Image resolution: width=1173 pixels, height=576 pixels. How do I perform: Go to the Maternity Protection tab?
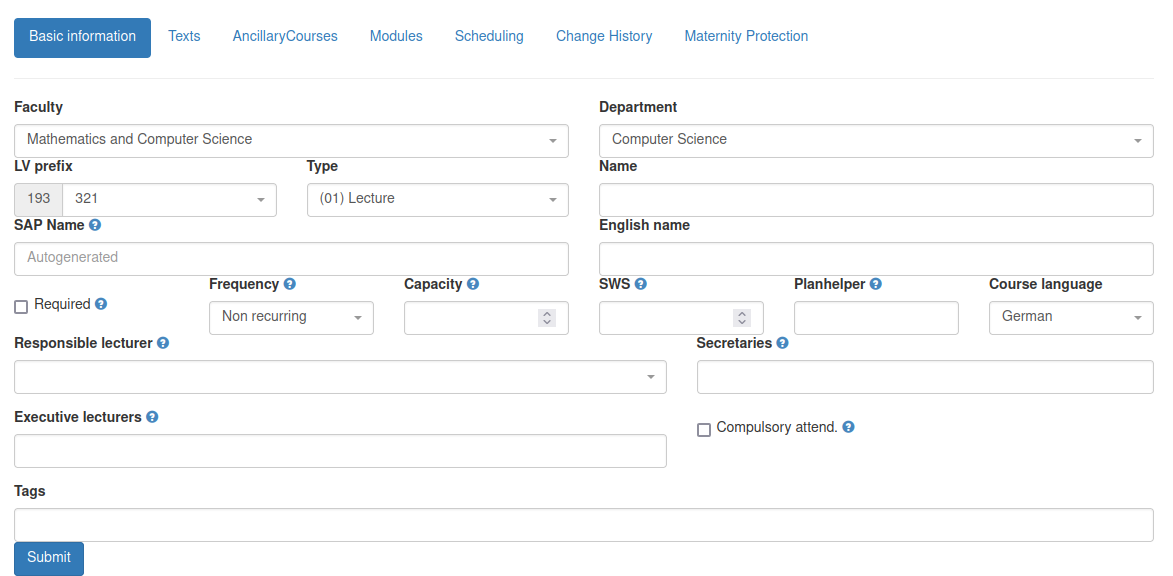click(x=746, y=36)
